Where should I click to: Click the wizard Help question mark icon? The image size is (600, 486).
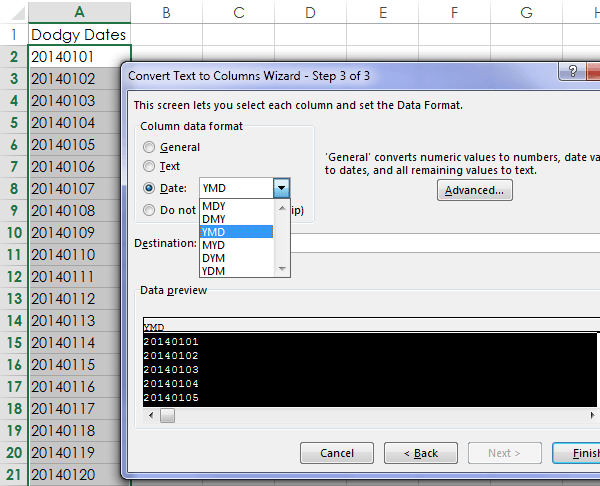pyautogui.click(x=572, y=71)
